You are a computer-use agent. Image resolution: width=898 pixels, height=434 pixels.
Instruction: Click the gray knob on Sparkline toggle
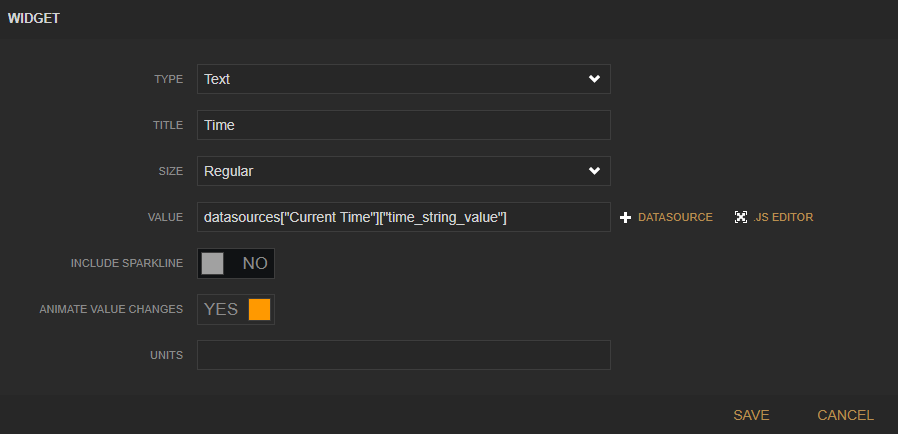pos(212,263)
